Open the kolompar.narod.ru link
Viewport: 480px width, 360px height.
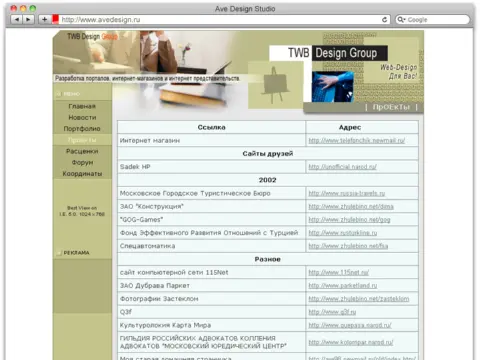(x=351, y=342)
